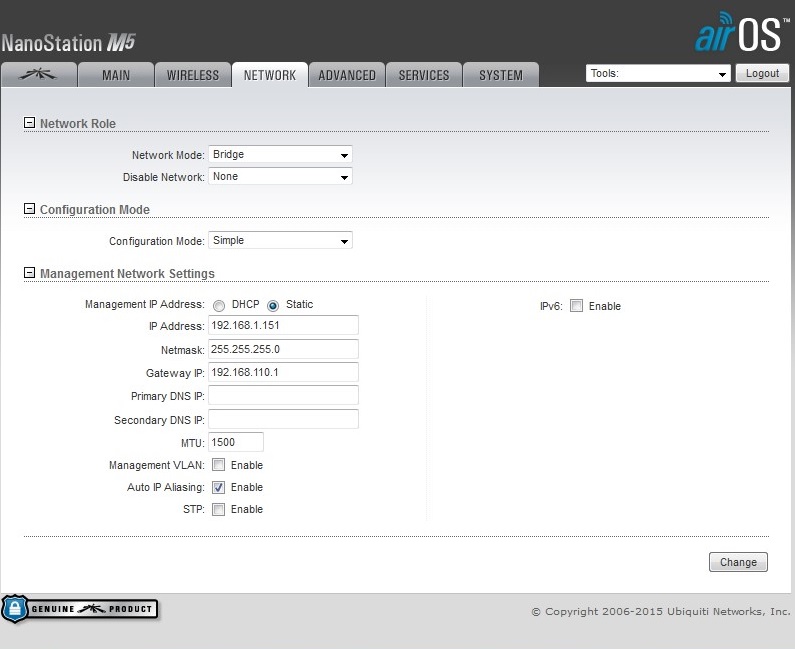Image resolution: width=795 pixels, height=649 pixels.
Task: Collapse the Network Role section
Action: [29, 123]
